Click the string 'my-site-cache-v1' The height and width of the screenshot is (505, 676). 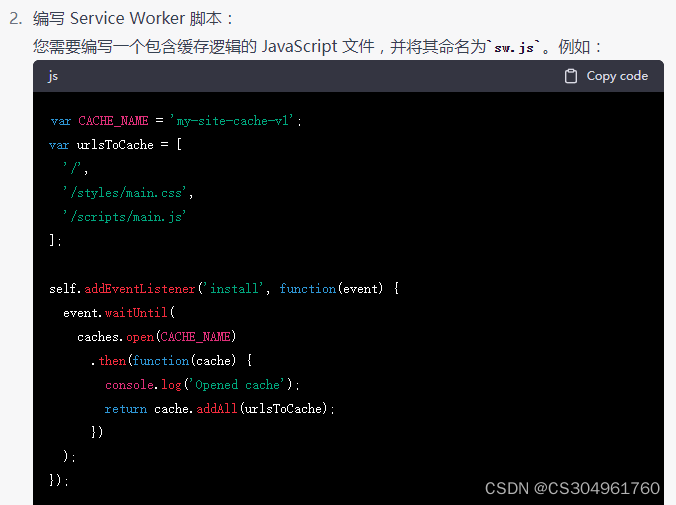(x=232, y=121)
